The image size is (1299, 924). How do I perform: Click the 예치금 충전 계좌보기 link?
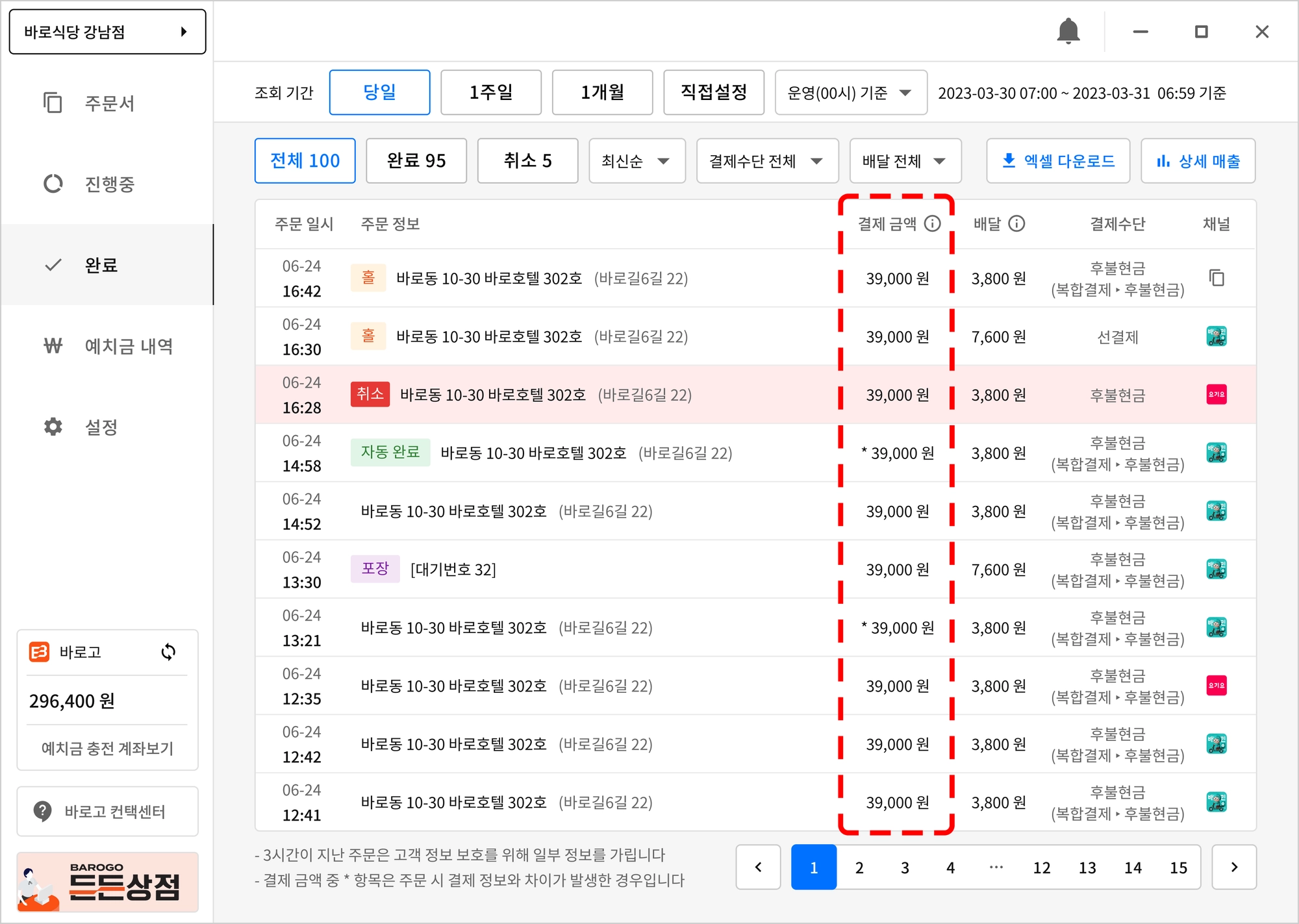[x=107, y=748]
